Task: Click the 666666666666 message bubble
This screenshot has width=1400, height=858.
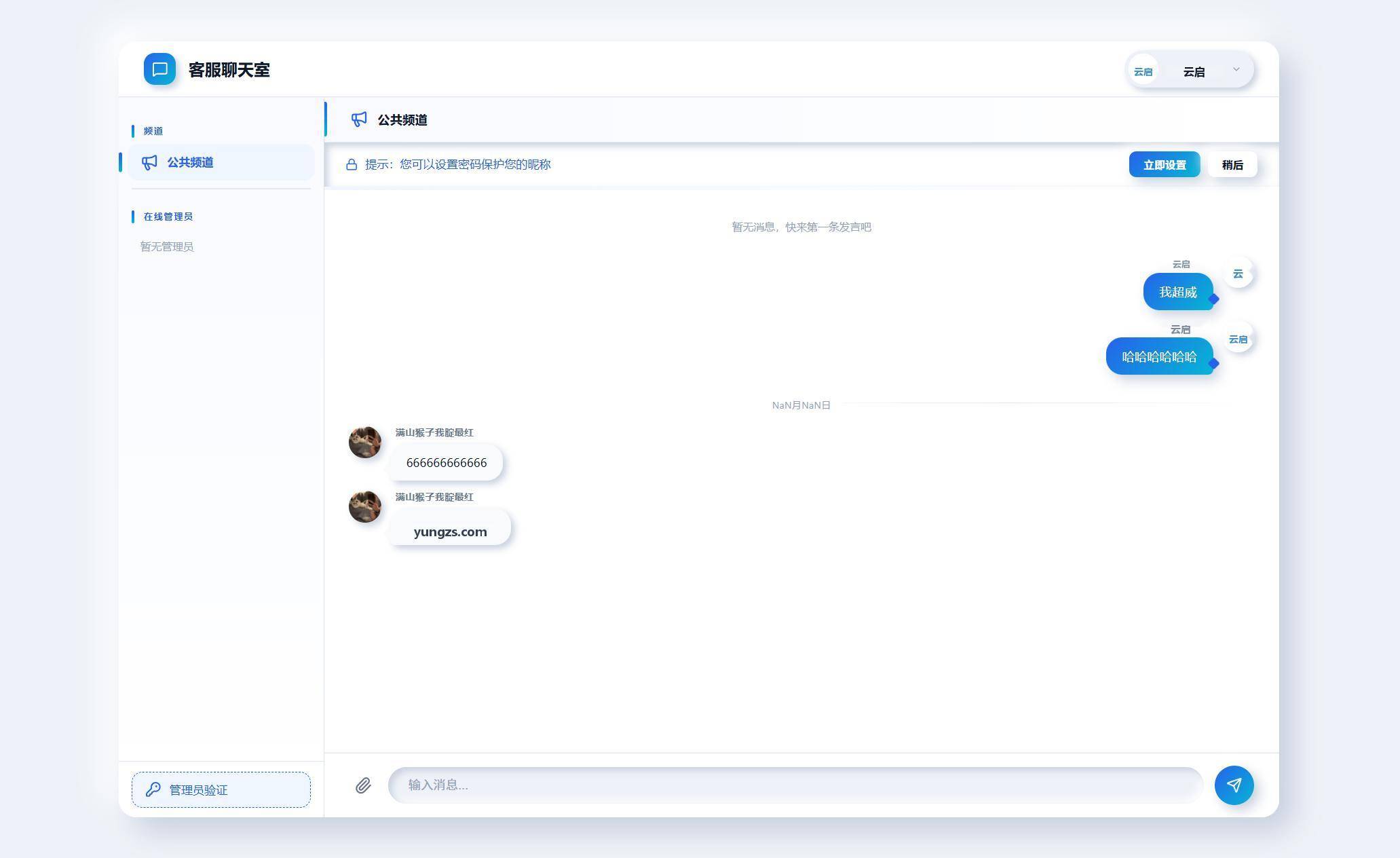Action: click(x=446, y=463)
